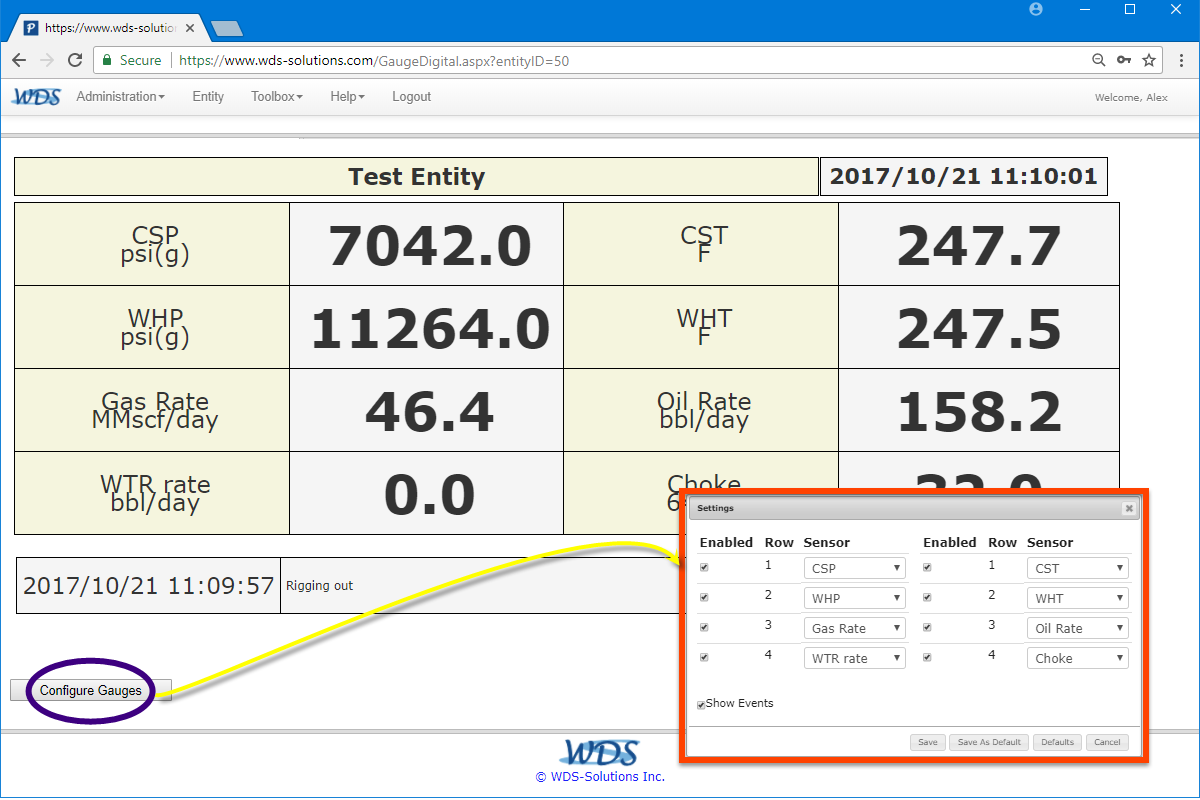
Task: Click the WDS logo in the footer
Action: [600, 752]
